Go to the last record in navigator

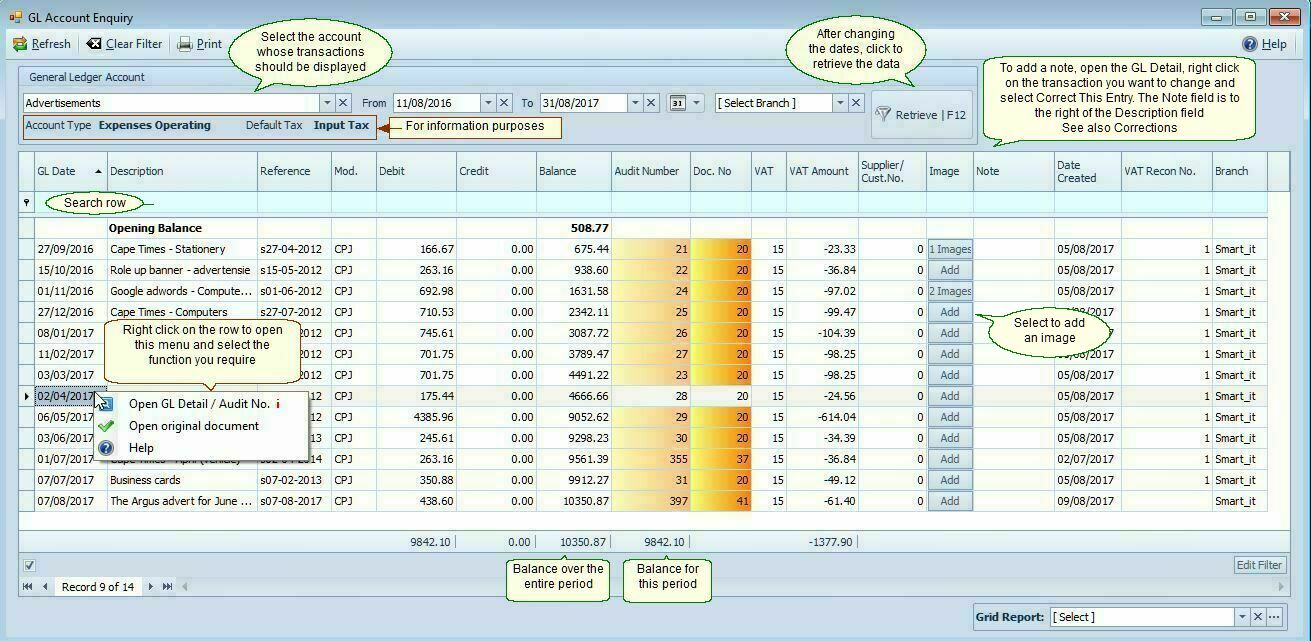[x=167, y=587]
